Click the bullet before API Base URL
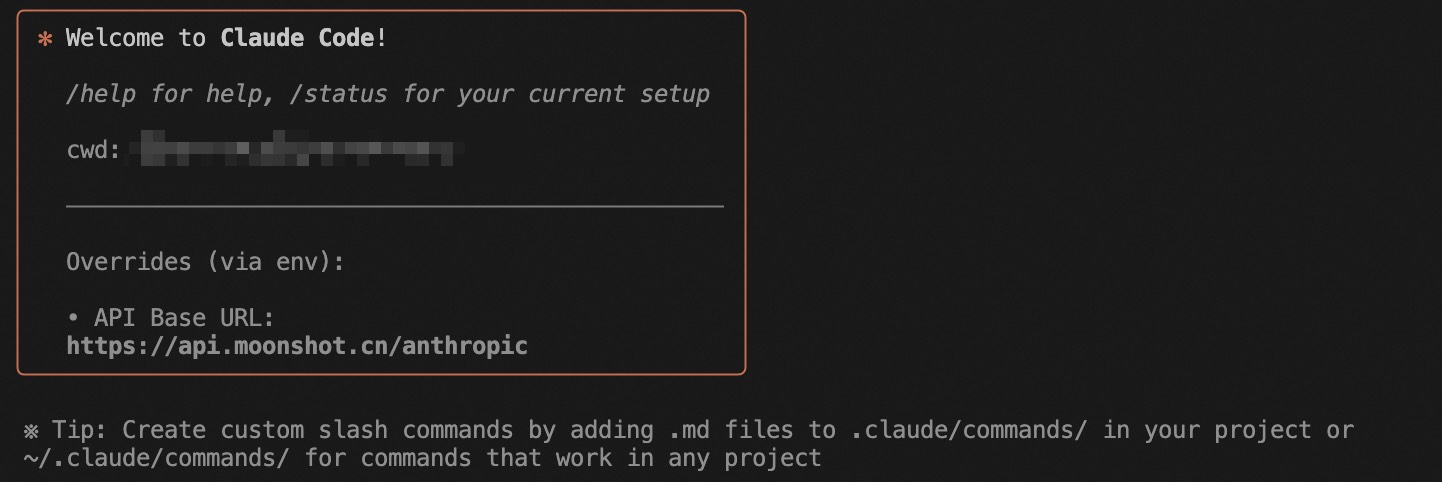 click(x=73, y=318)
